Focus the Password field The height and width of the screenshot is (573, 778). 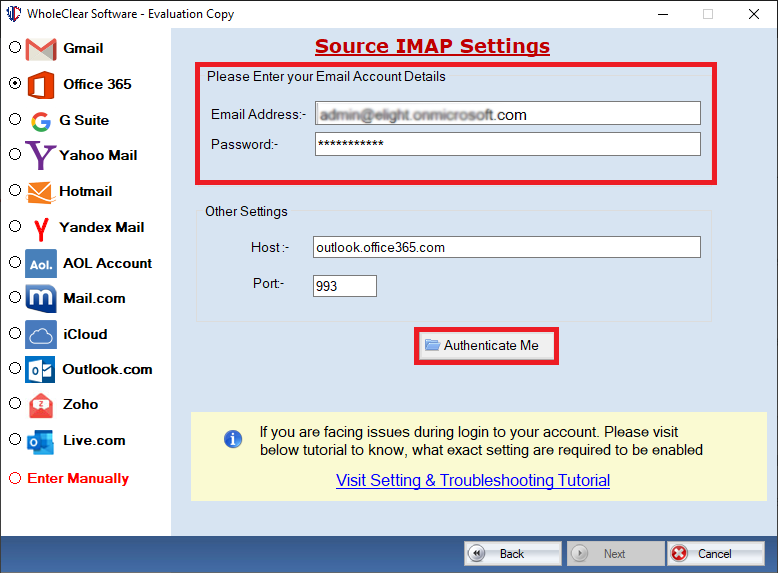coord(508,144)
